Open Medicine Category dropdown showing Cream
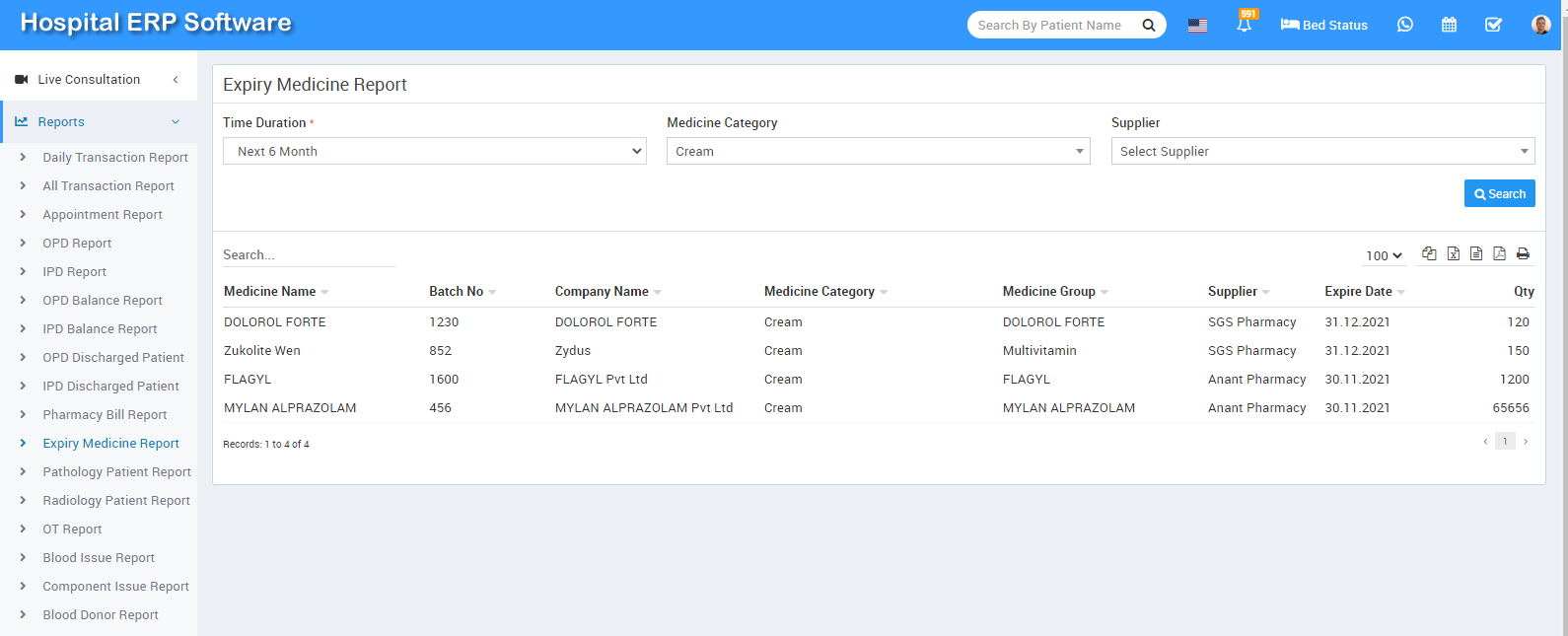The image size is (1568, 636). coord(878,151)
